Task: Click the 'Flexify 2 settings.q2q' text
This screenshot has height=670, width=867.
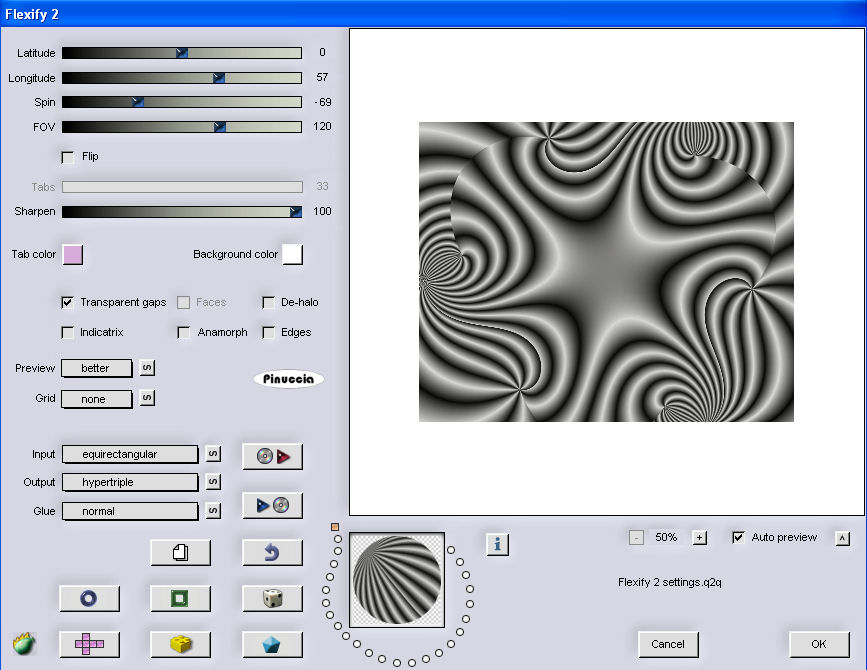Action: pyautogui.click(x=670, y=582)
